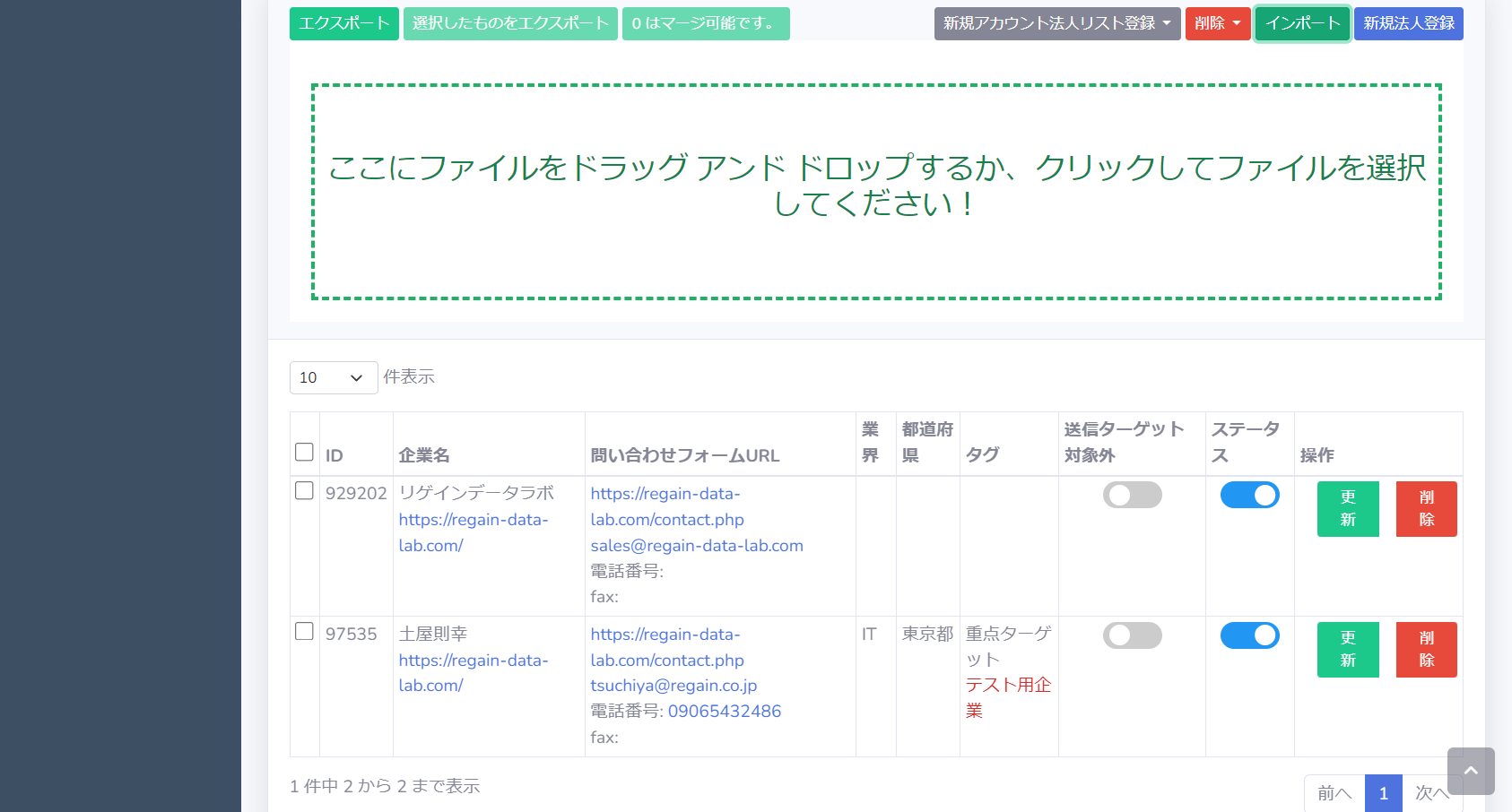Go to pagination page 1
1512x812 pixels.
tap(1383, 793)
